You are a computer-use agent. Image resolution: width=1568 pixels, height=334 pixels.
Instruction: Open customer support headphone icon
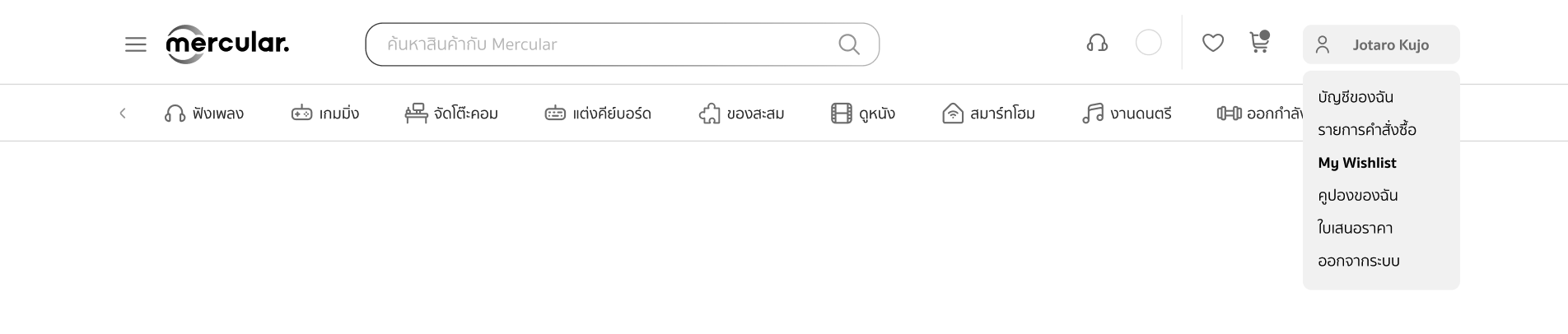[1097, 43]
